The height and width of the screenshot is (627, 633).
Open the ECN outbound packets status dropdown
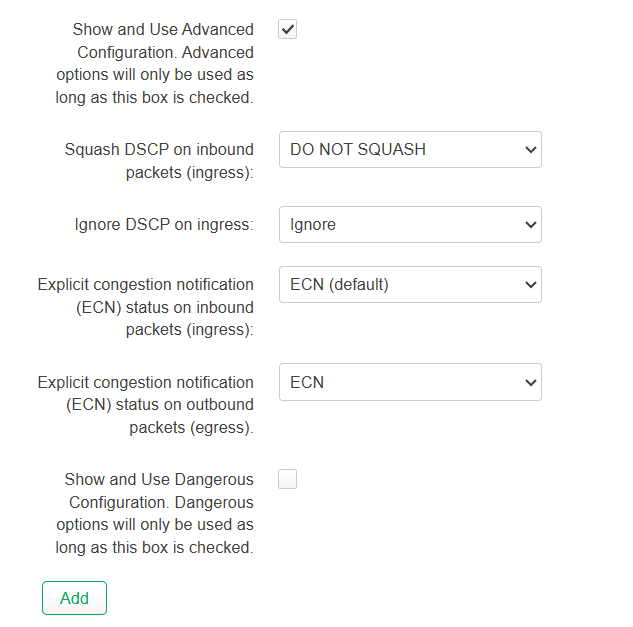pos(410,382)
